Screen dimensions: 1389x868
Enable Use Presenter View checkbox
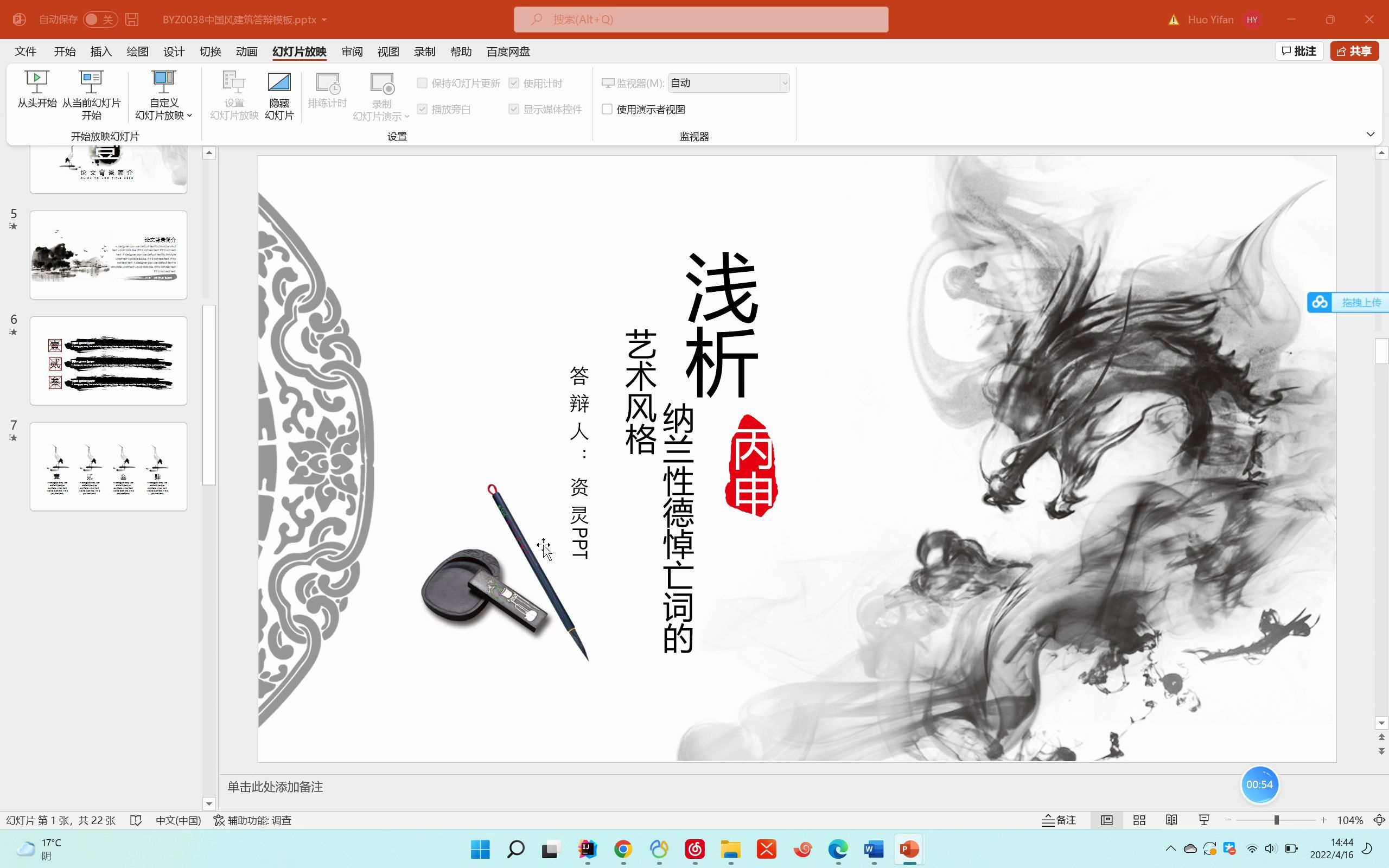coord(607,109)
